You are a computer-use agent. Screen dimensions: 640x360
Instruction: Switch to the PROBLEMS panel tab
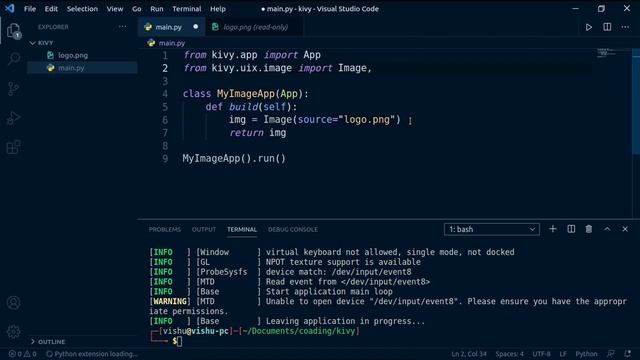point(164,229)
